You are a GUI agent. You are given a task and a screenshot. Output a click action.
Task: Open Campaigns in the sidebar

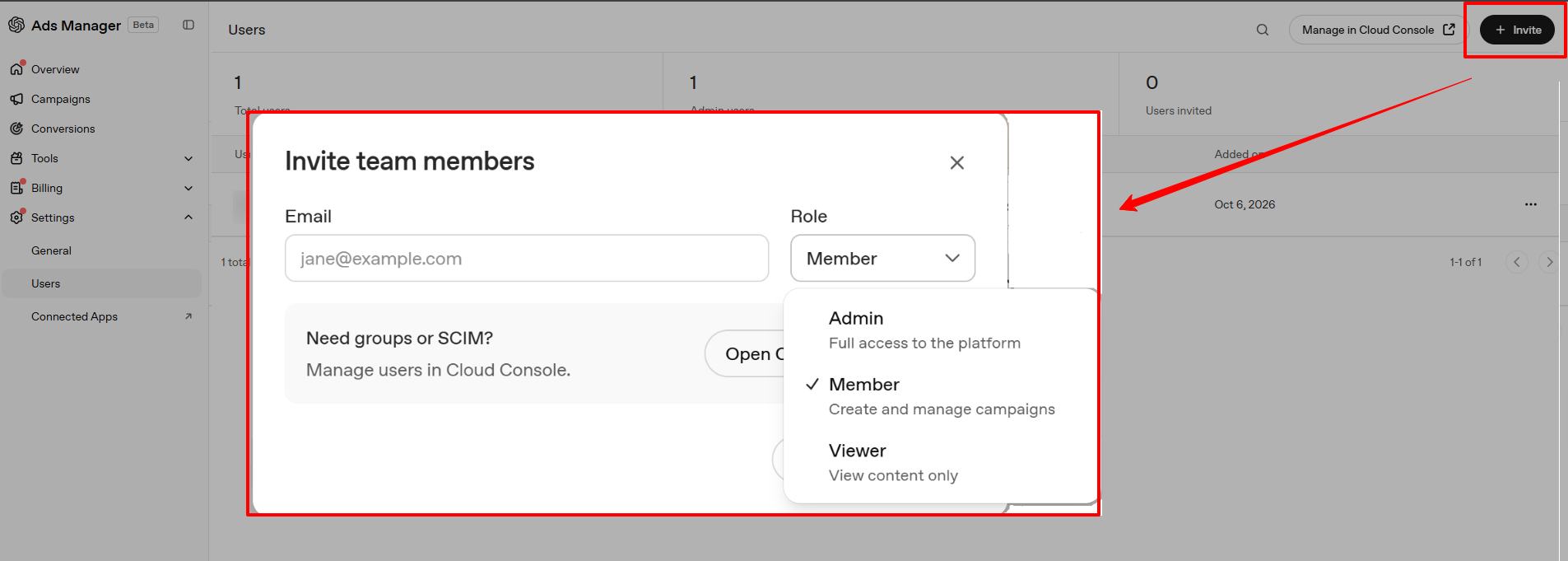click(x=61, y=99)
